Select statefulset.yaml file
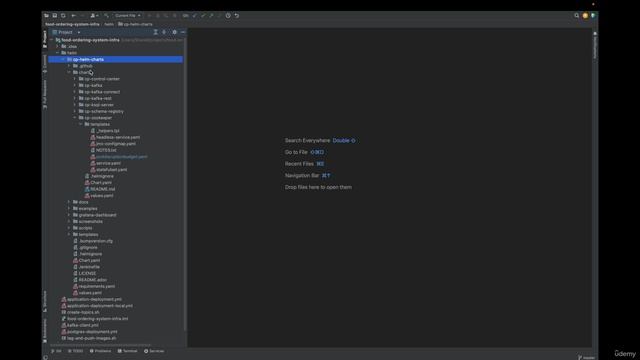Viewport: 640px width, 360px height. click(x=111, y=170)
